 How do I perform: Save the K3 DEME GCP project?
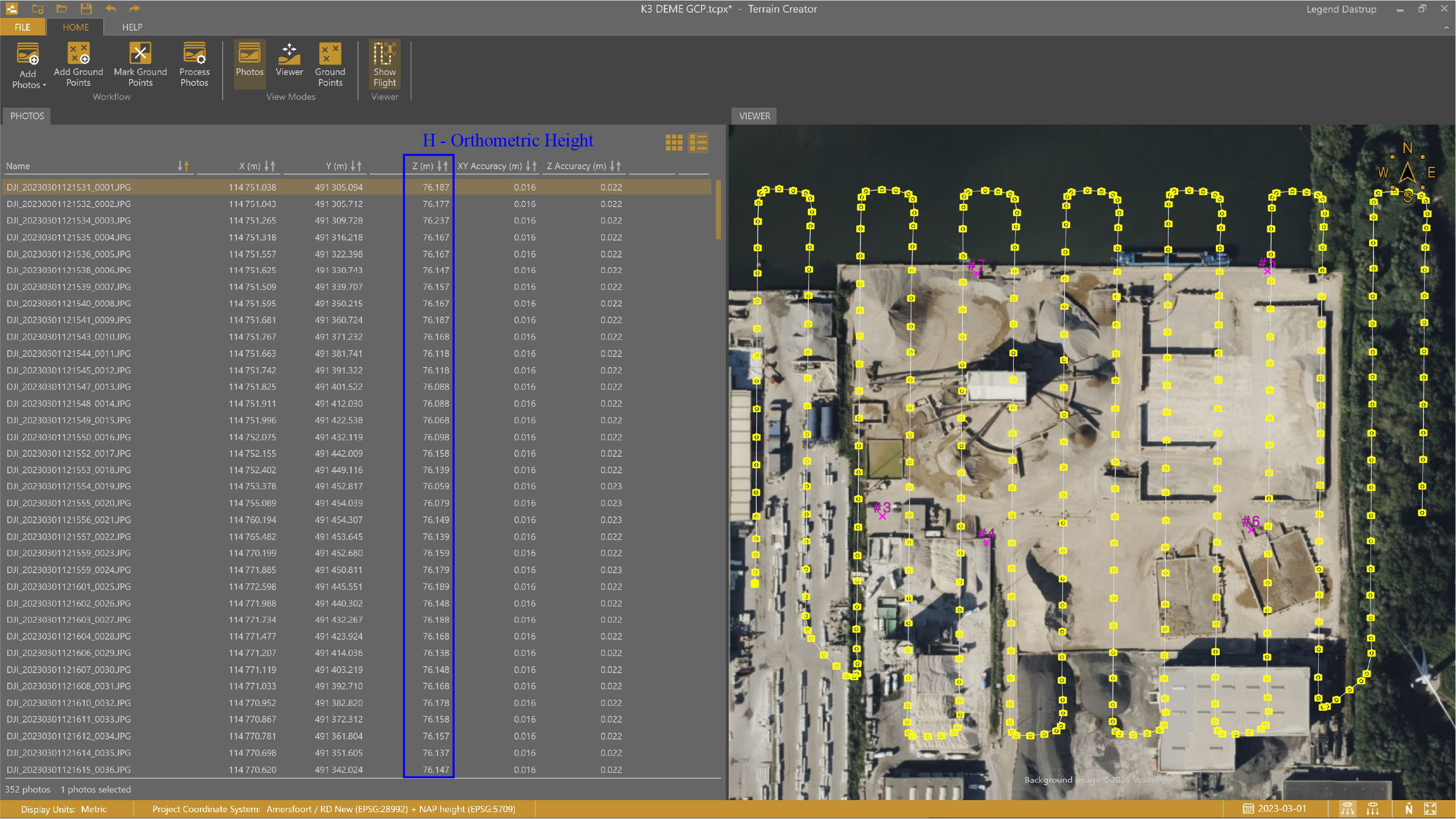point(86,8)
